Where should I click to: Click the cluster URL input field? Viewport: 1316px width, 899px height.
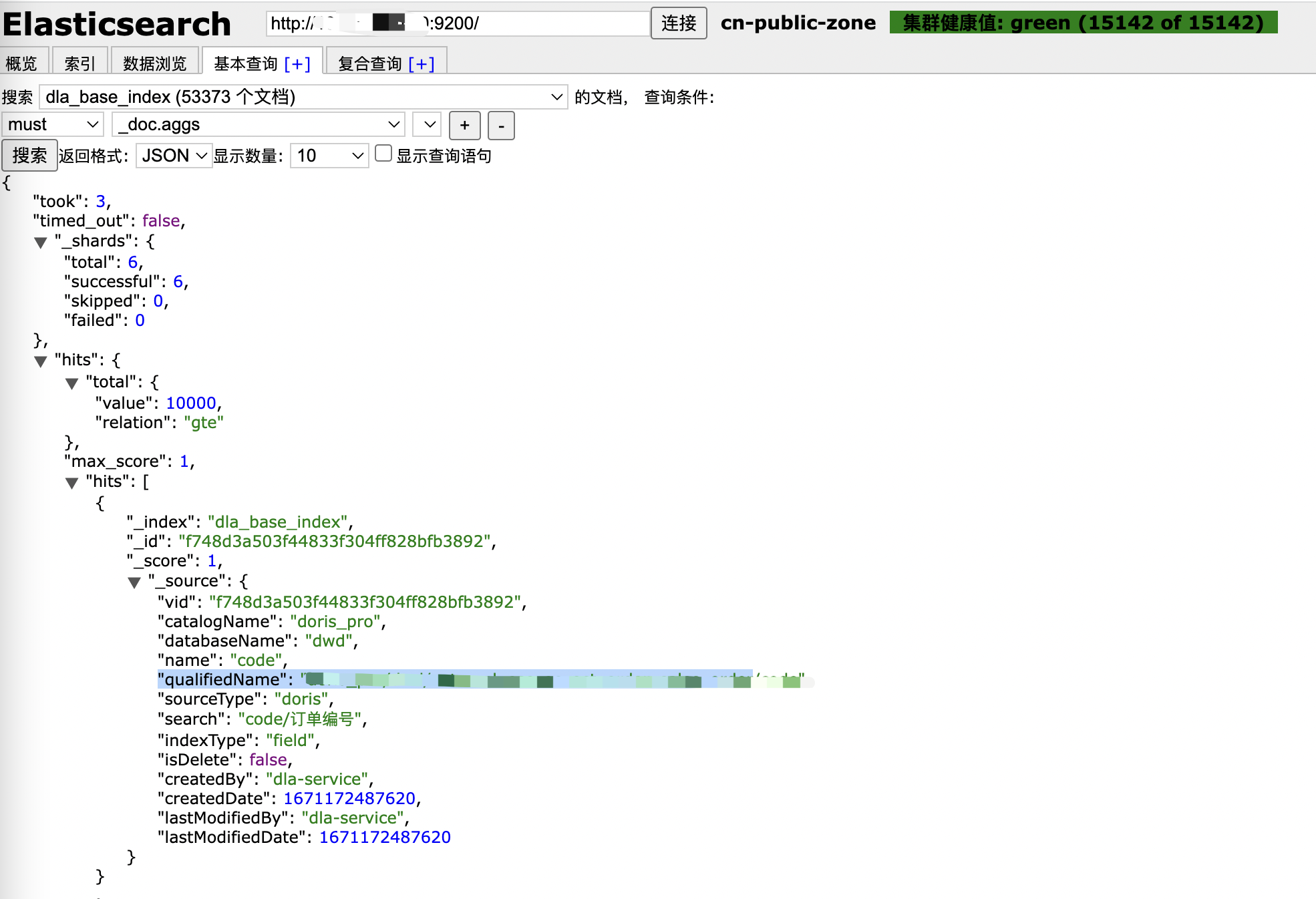pyautogui.click(x=458, y=24)
